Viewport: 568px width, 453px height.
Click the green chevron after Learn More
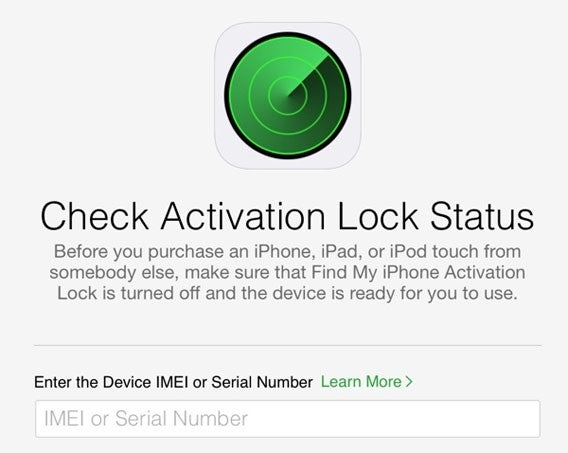coord(409,382)
